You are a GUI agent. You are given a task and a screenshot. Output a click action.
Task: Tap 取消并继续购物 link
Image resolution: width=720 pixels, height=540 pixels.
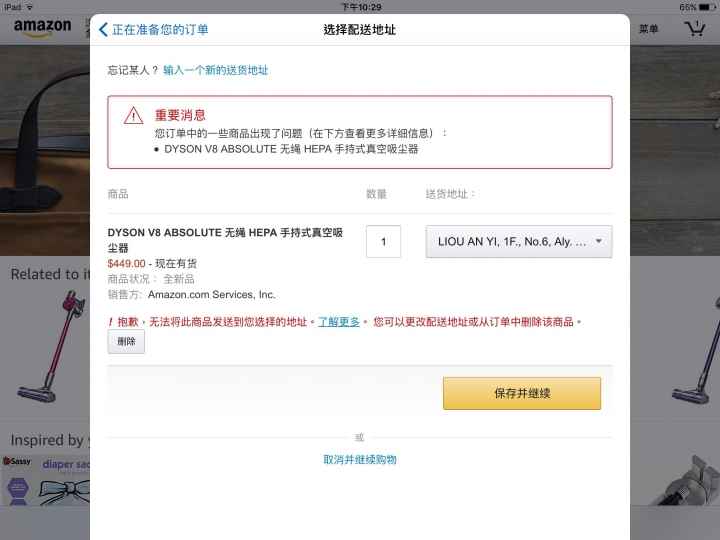pos(360,460)
